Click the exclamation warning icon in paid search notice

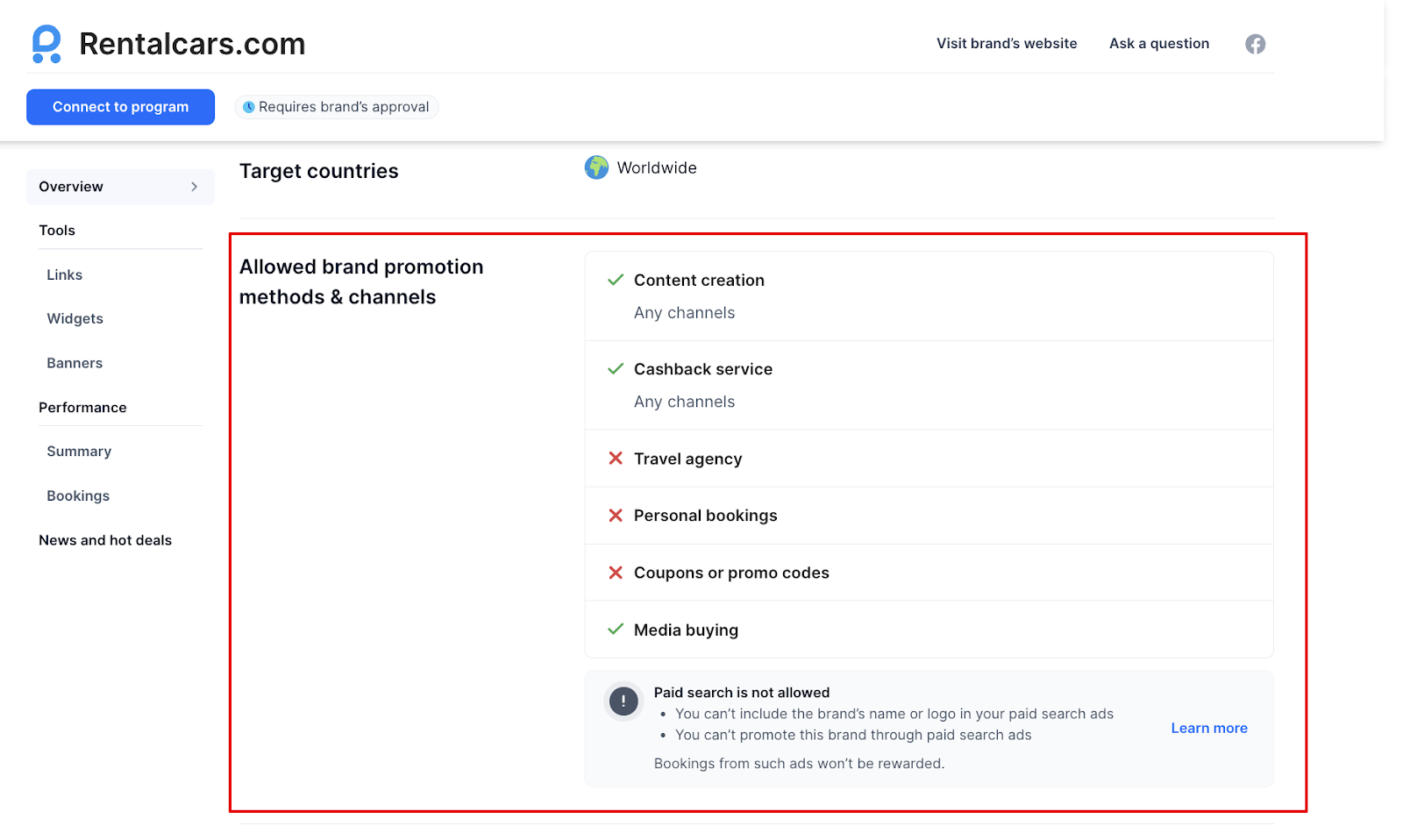[623, 701]
